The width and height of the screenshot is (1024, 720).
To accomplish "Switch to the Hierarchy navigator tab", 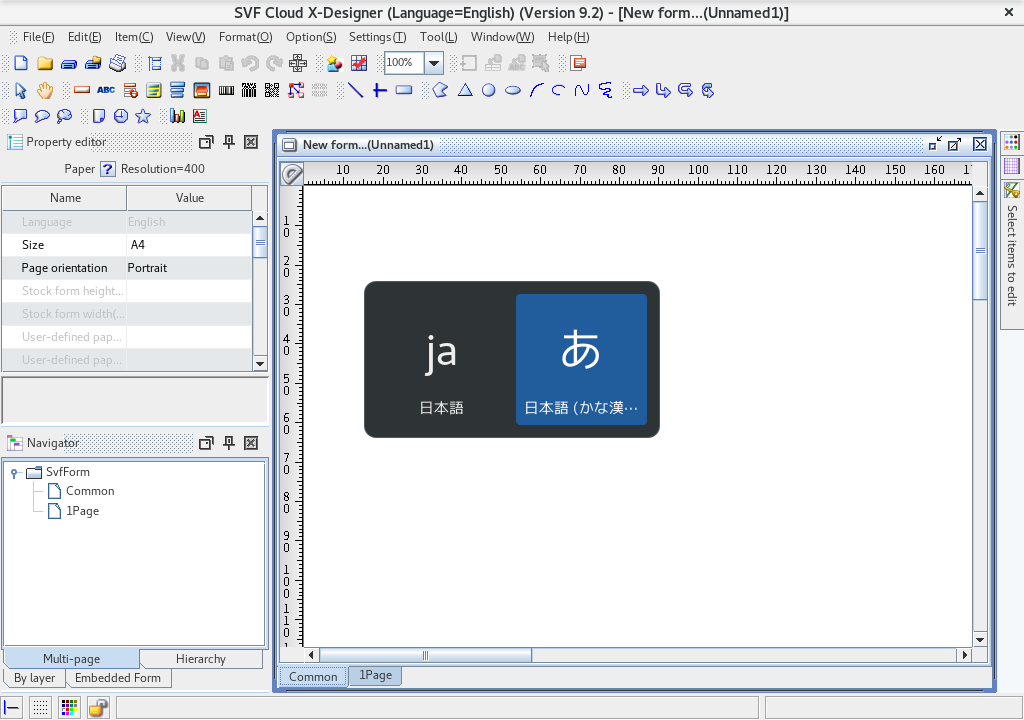I will [200, 659].
